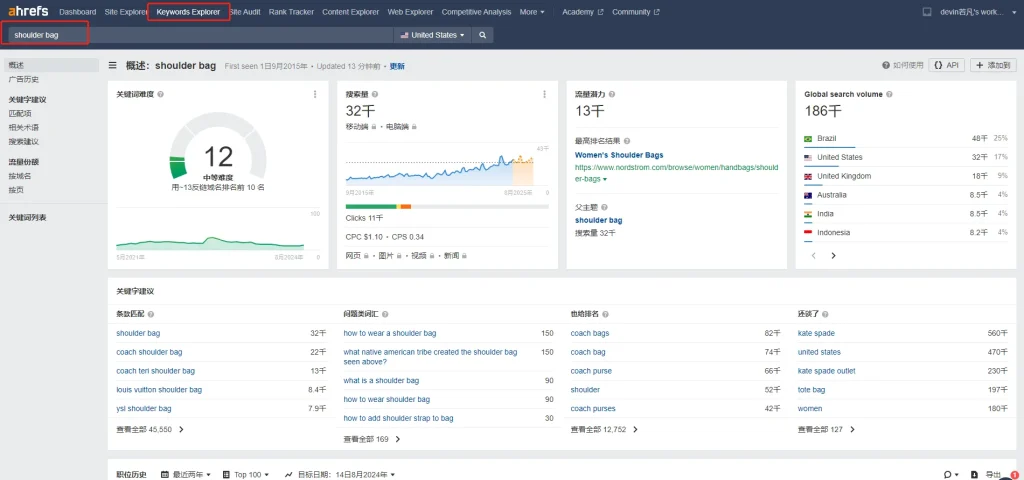Viewport: 1024px width, 480px height.
Task: Select 相关术语 in sidebar
Action: click(24, 127)
